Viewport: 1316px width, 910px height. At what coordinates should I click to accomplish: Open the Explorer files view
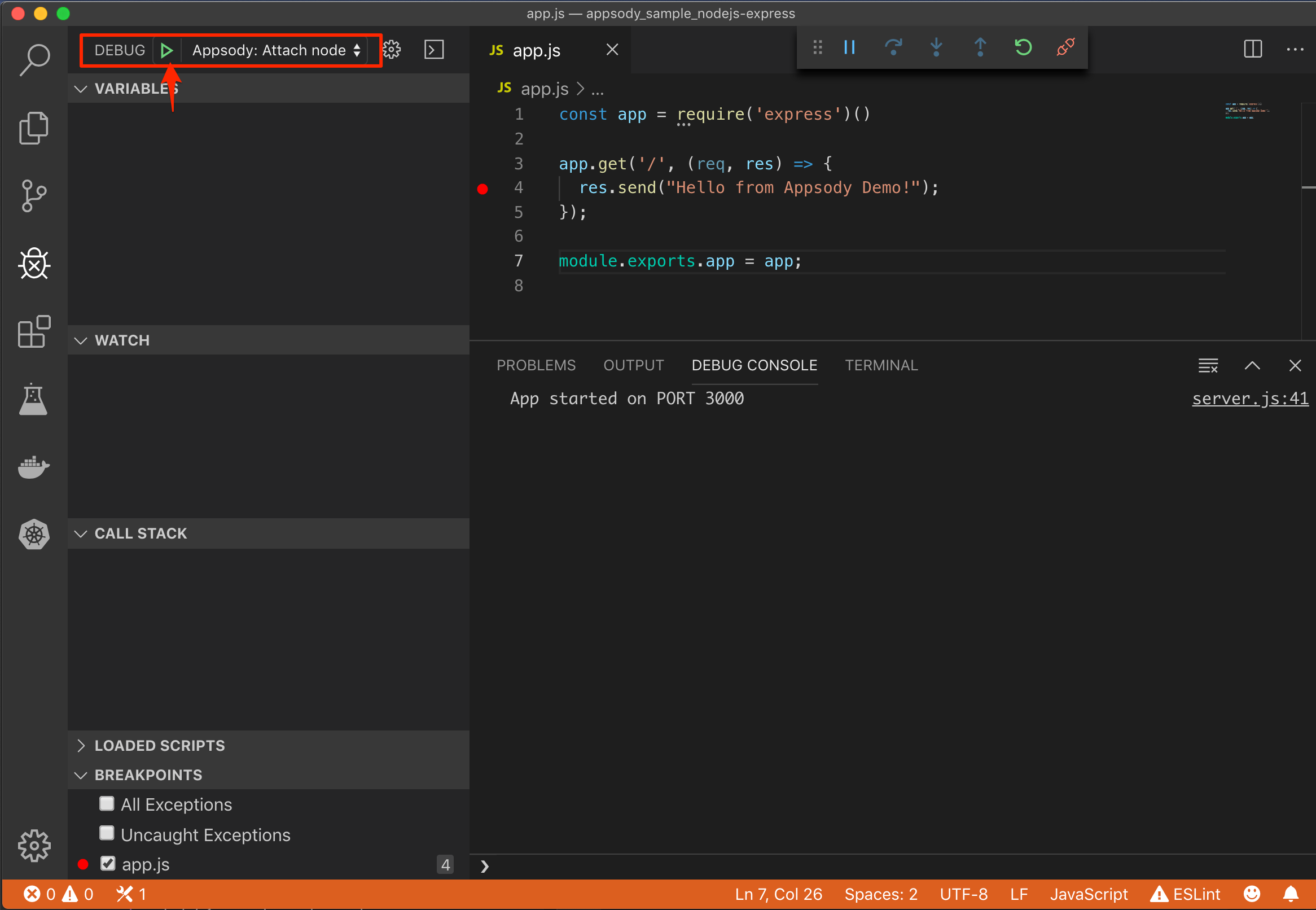[x=34, y=128]
